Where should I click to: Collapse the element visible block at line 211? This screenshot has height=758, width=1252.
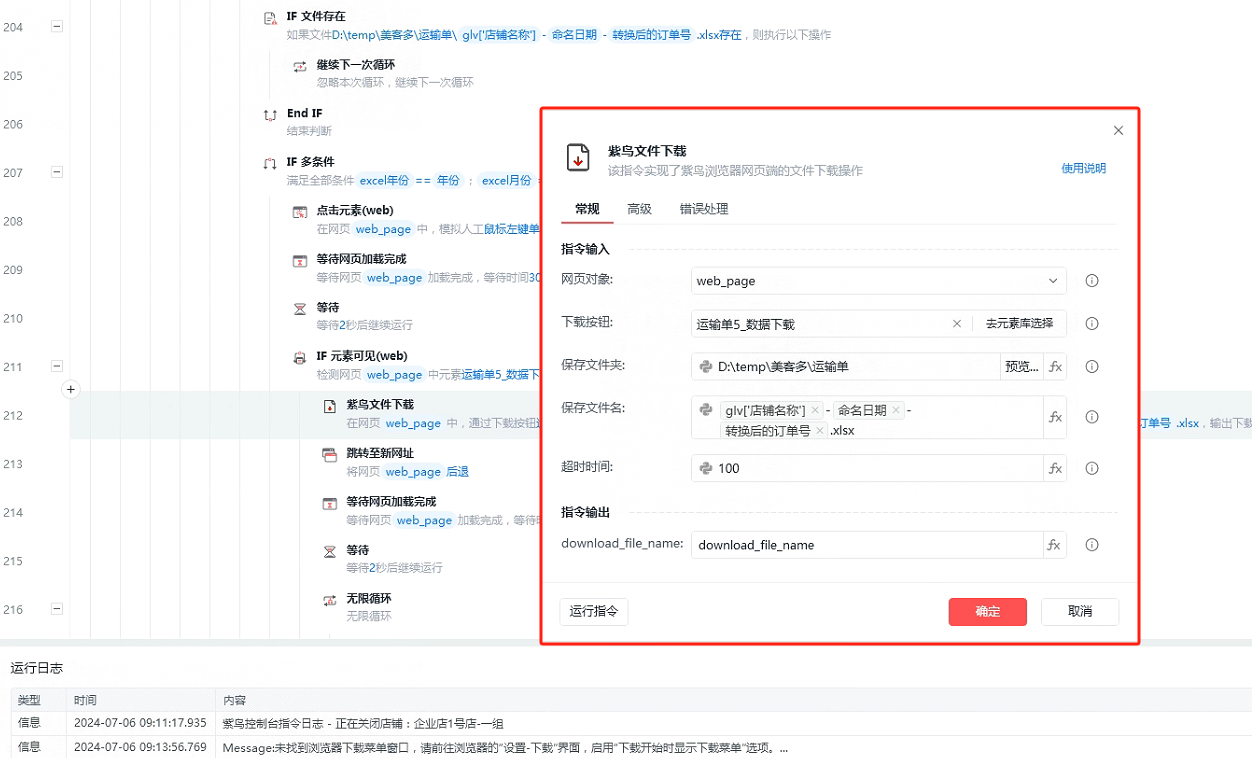tap(57, 367)
